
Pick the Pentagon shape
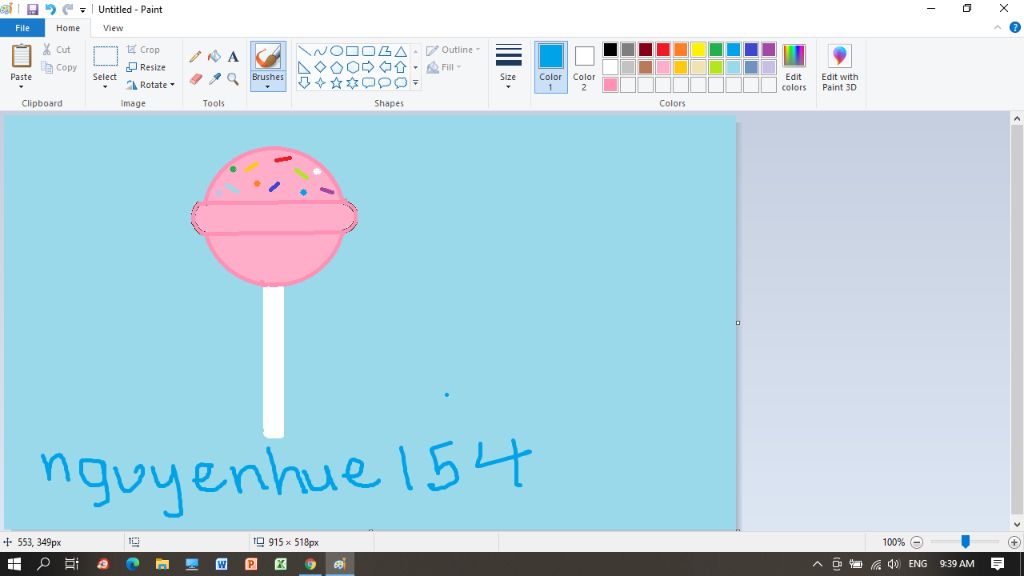coord(336,67)
